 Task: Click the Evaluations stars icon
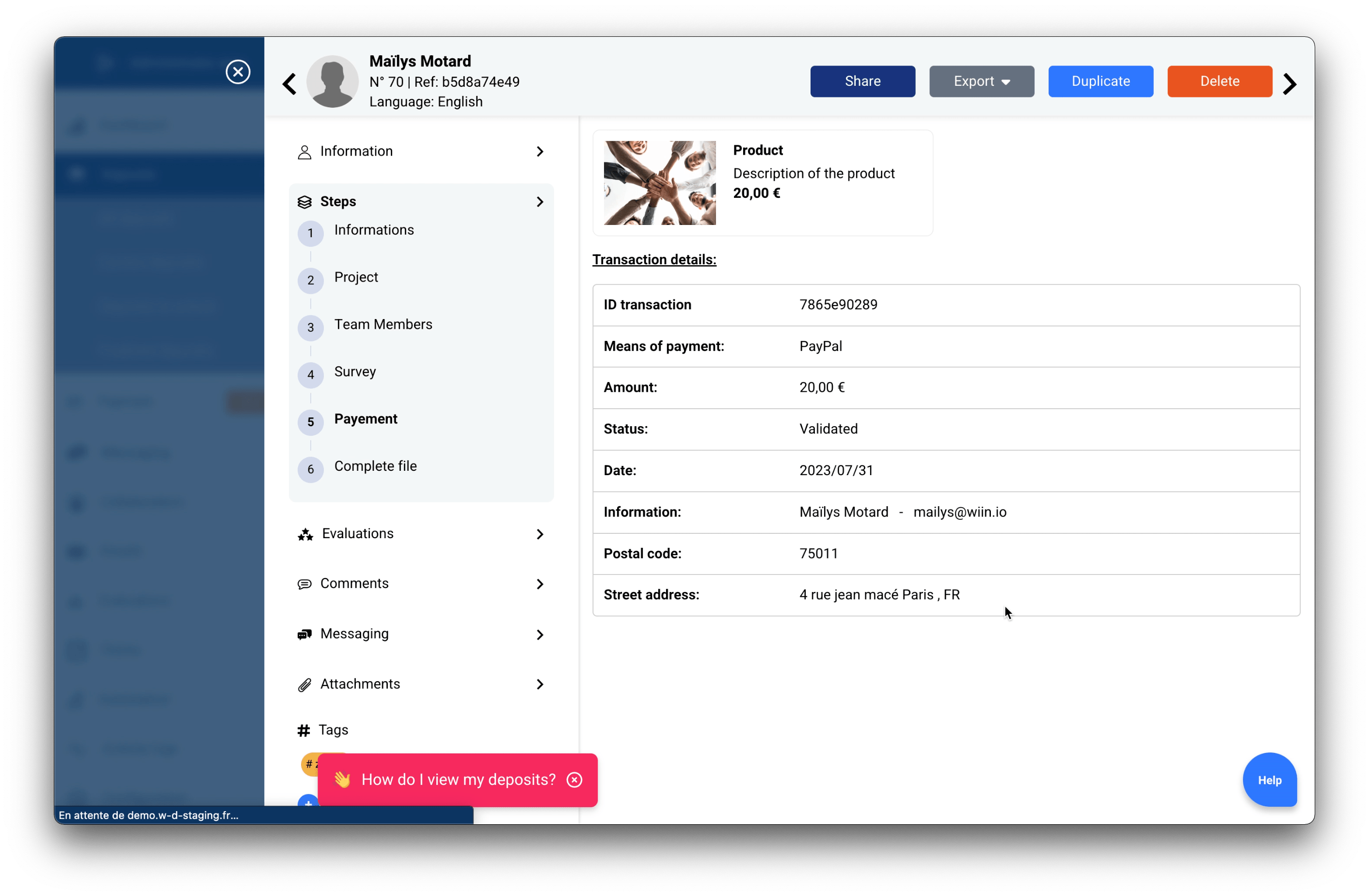[305, 535]
